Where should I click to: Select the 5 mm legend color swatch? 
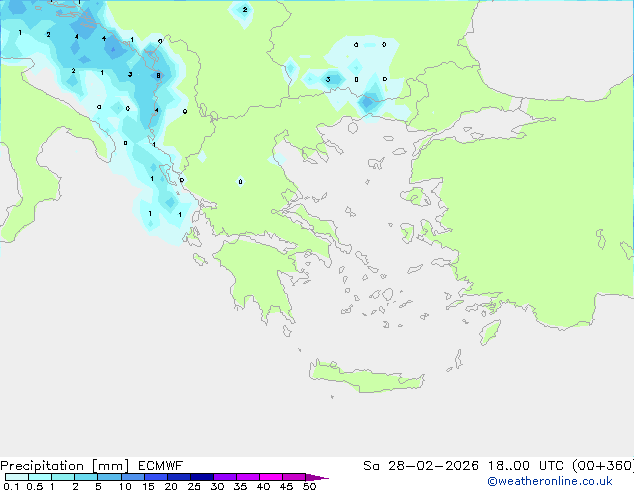[109, 477]
